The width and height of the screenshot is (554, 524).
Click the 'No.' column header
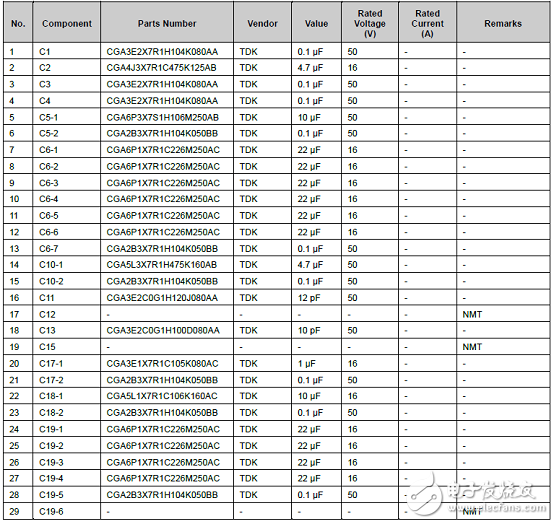pyautogui.click(x=18, y=23)
